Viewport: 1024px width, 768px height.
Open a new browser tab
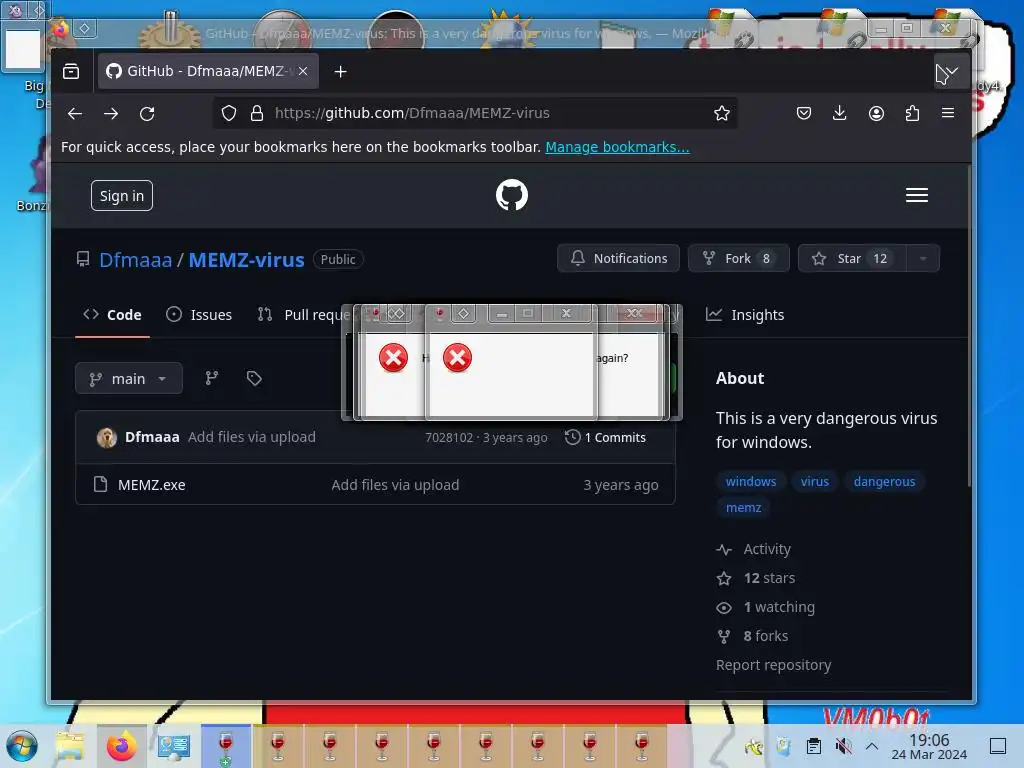[340, 72]
